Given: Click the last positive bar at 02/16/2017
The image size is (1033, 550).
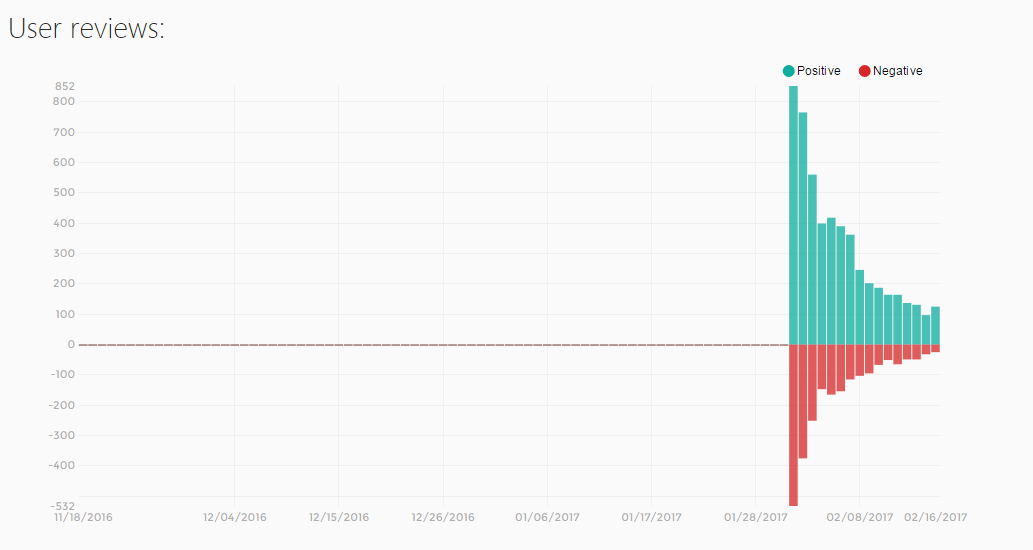Looking at the screenshot, I should click(935, 325).
